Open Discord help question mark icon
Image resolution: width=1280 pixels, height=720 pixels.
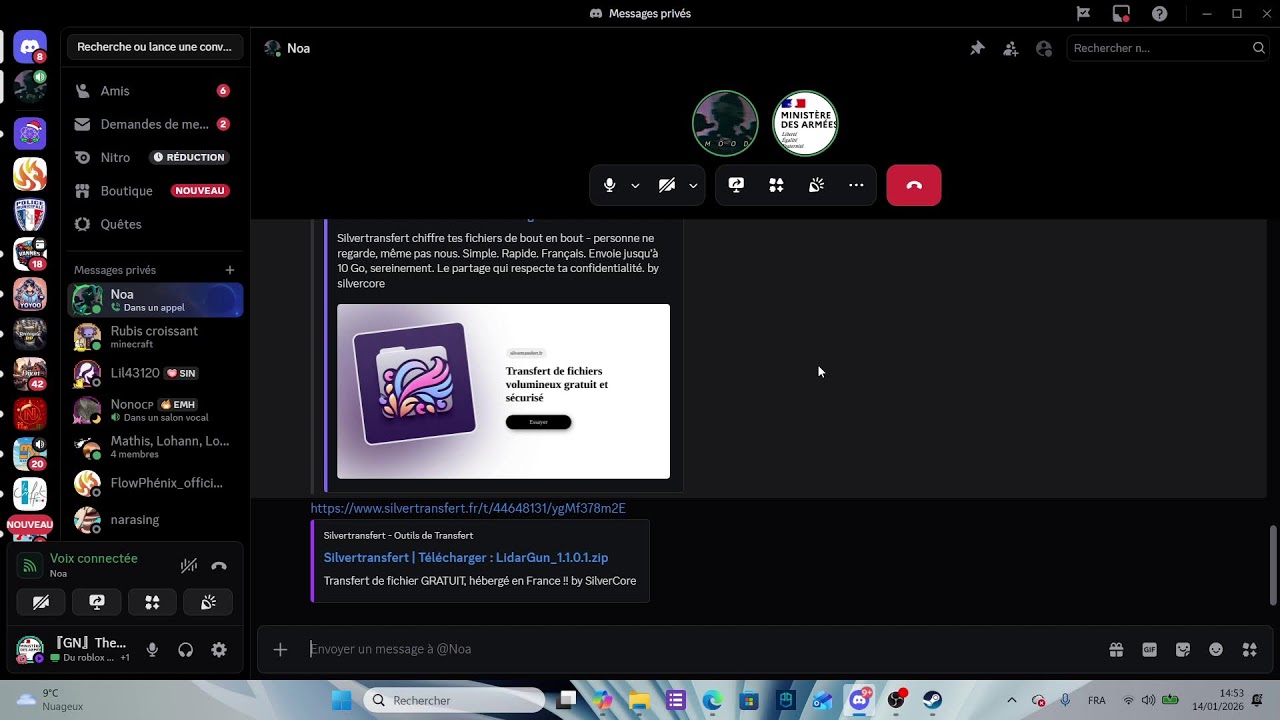click(1159, 13)
